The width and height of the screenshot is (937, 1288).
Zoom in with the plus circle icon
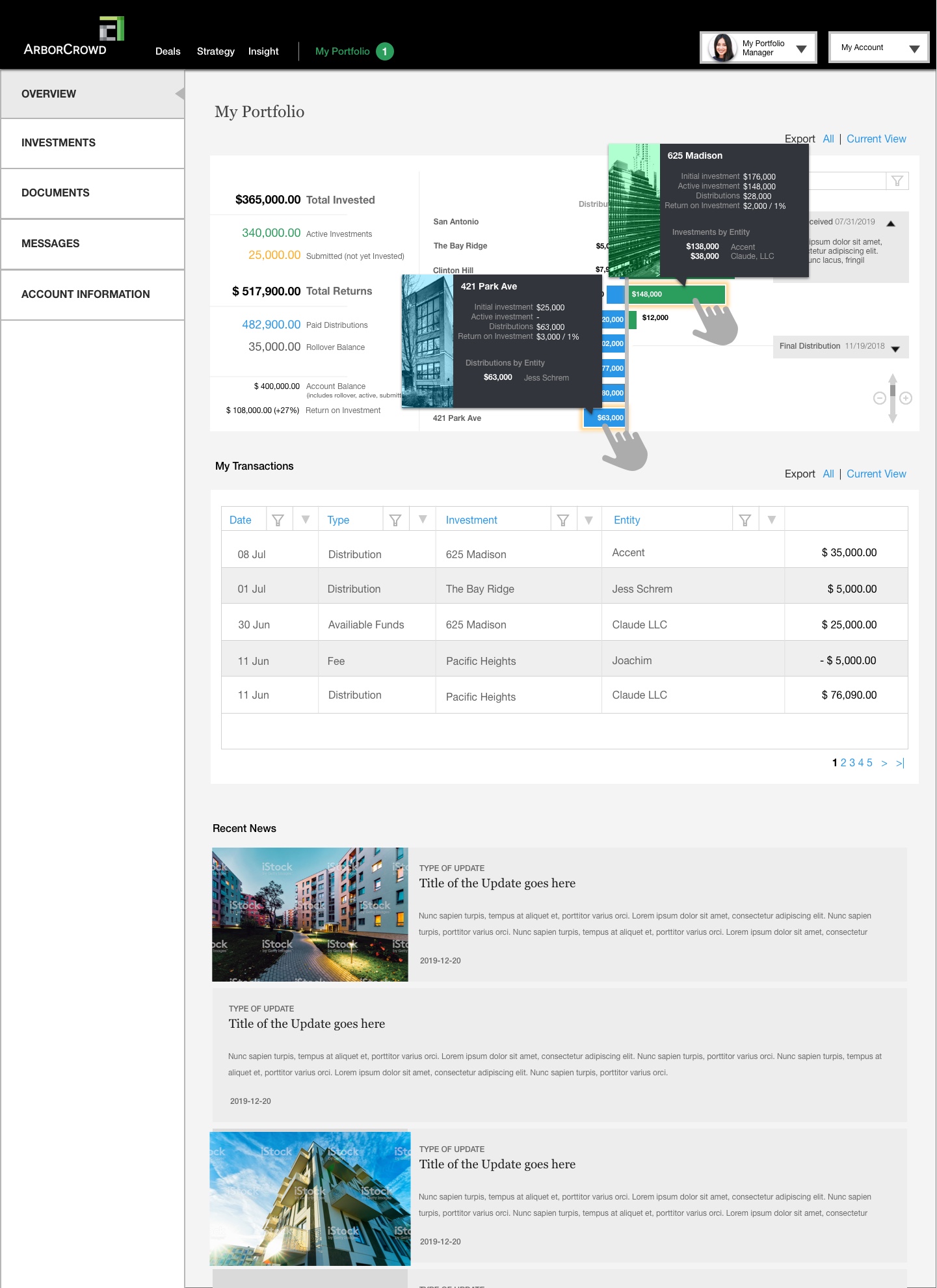pyautogui.click(x=906, y=398)
